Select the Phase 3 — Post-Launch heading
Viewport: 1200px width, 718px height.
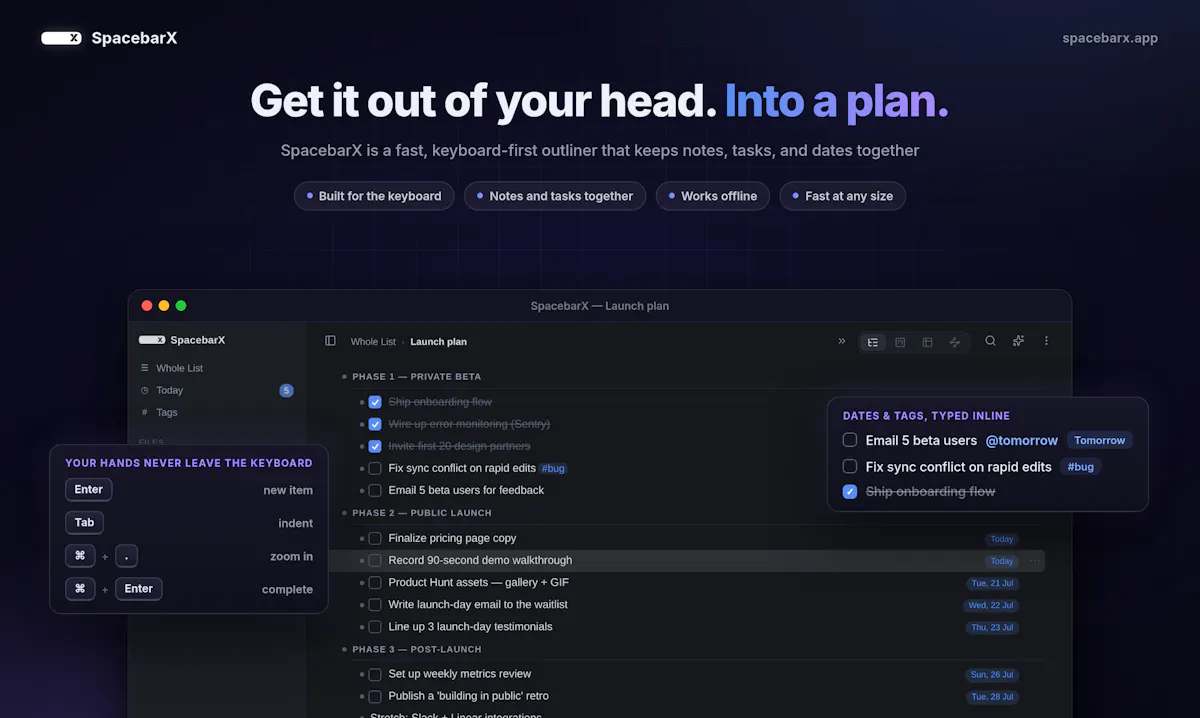pos(417,649)
